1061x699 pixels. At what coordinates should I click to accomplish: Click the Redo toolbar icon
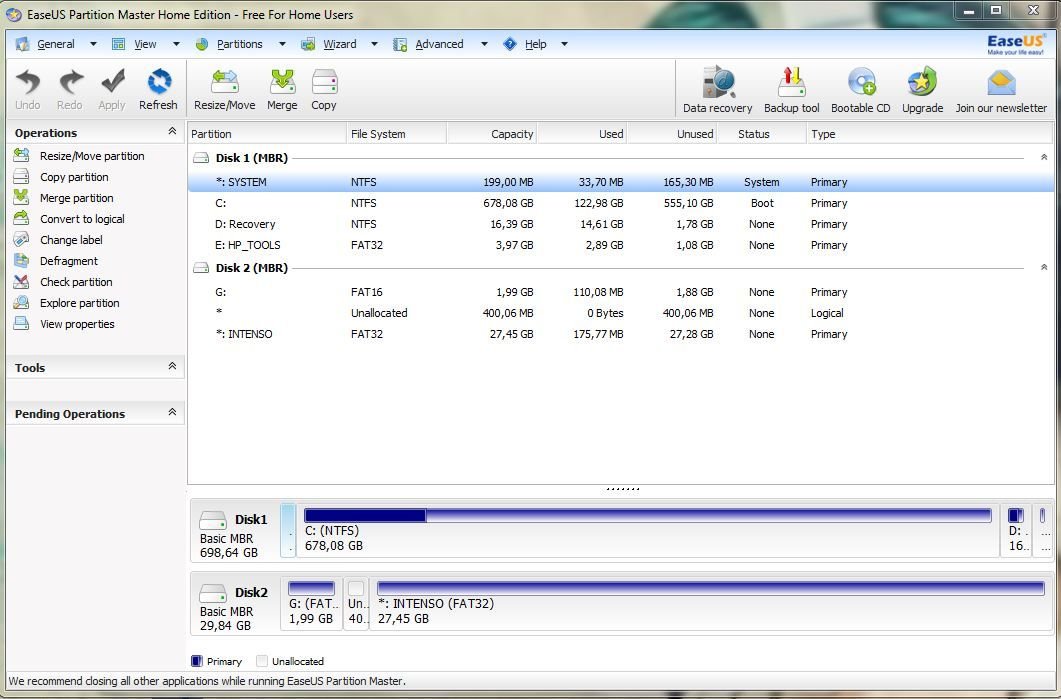pyautogui.click(x=70, y=82)
